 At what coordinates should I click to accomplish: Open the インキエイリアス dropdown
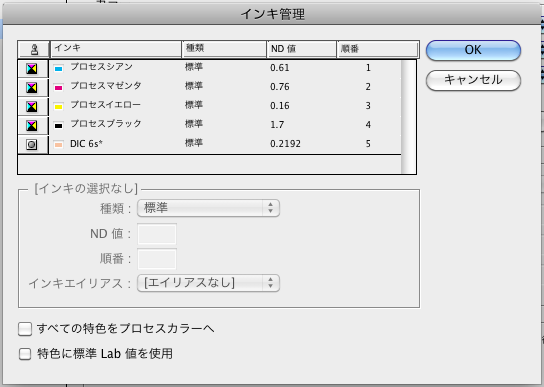(208, 283)
